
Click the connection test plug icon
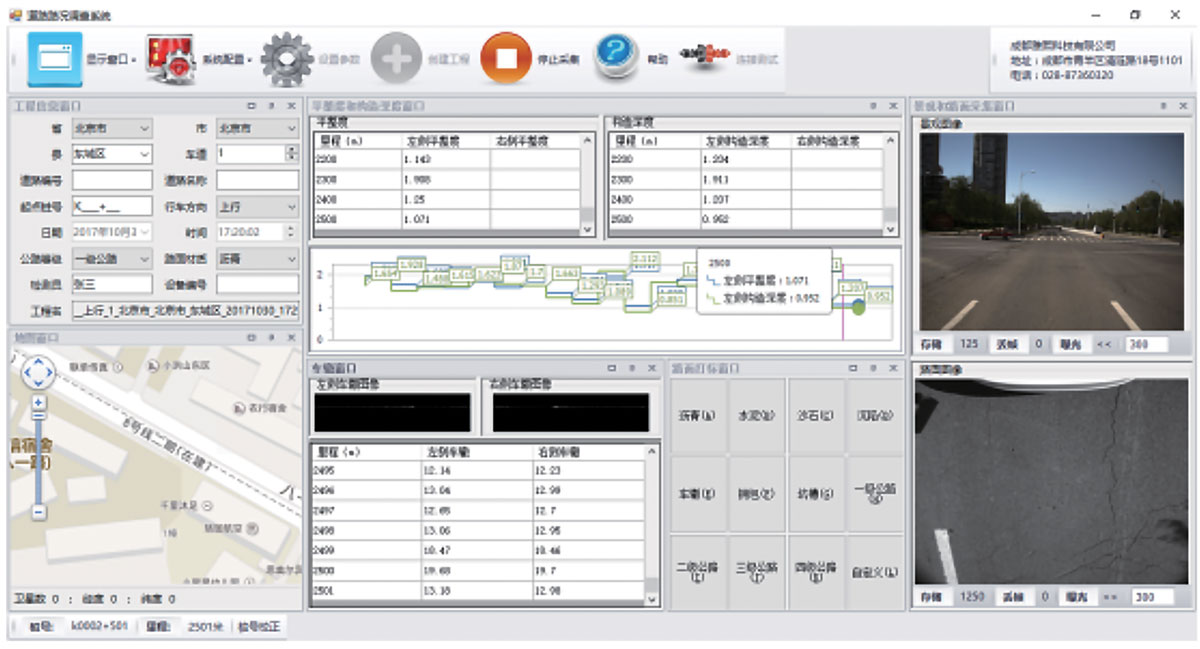tap(704, 59)
